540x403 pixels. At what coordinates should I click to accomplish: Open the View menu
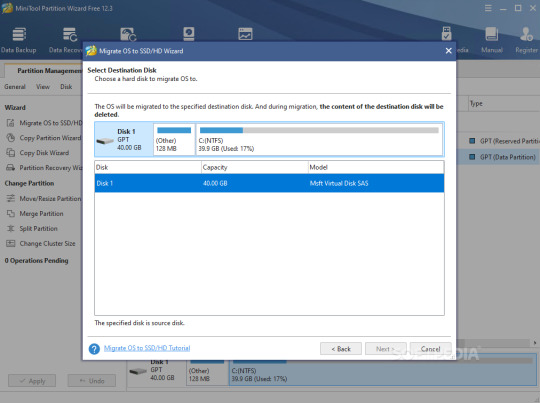(43, 87)
